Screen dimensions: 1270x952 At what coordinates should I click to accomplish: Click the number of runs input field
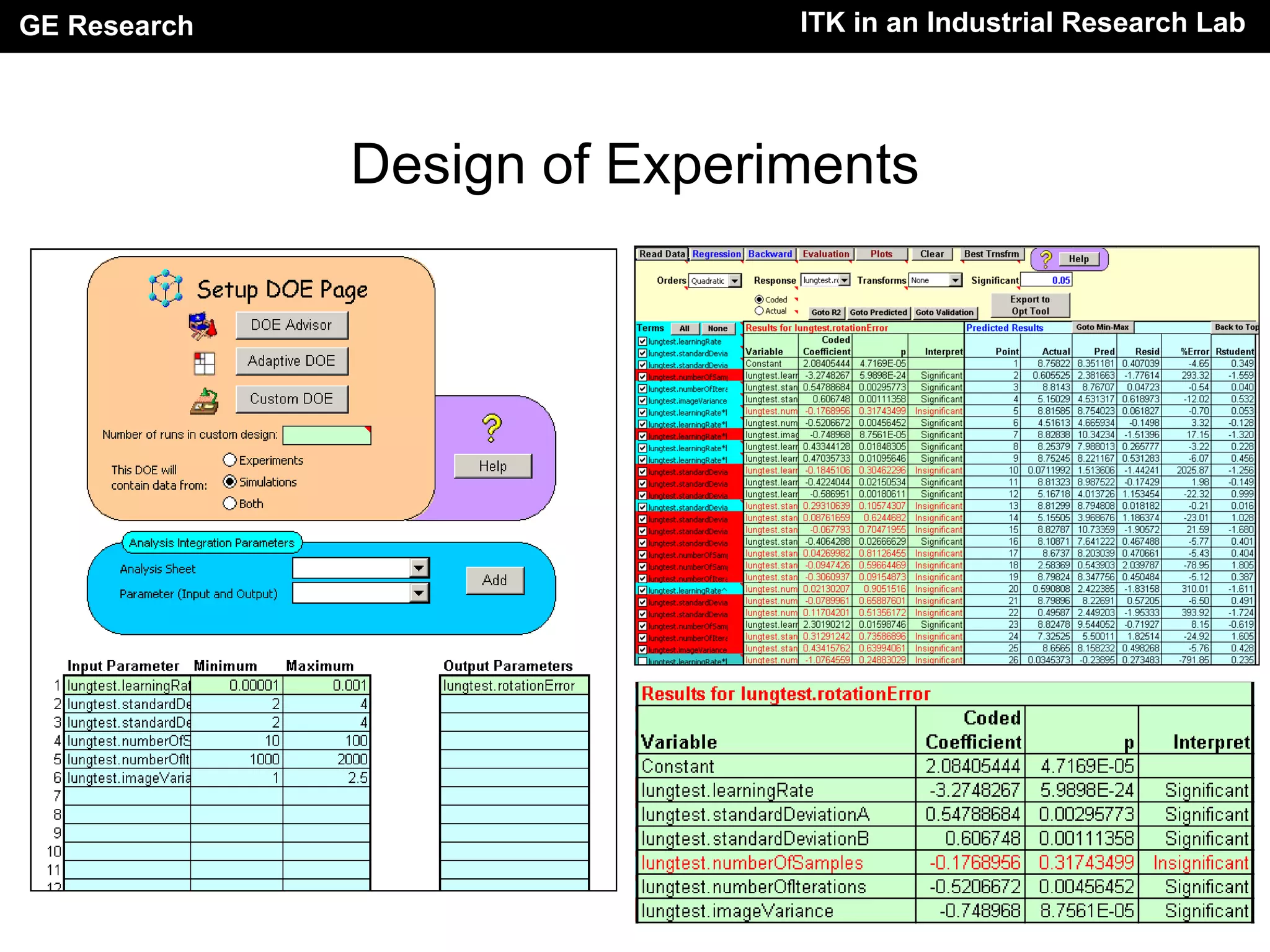326,435
